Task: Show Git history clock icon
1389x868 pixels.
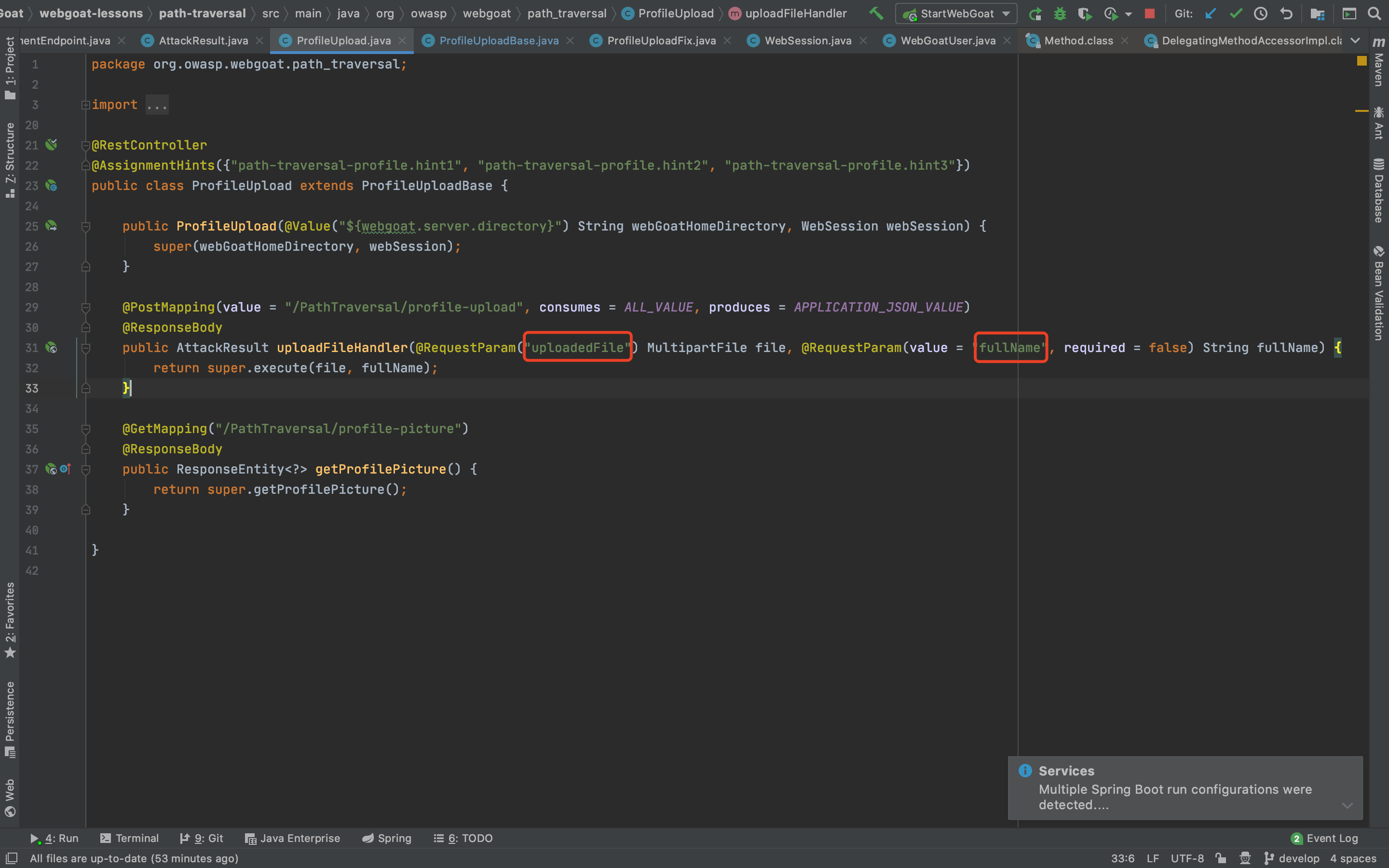Action: click(1260, 14)
